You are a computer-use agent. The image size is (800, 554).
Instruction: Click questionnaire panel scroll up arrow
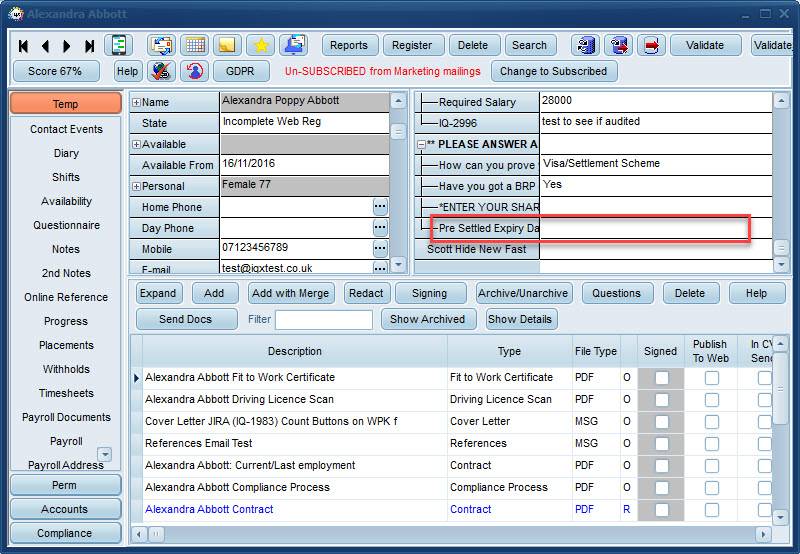pos(781,100)
